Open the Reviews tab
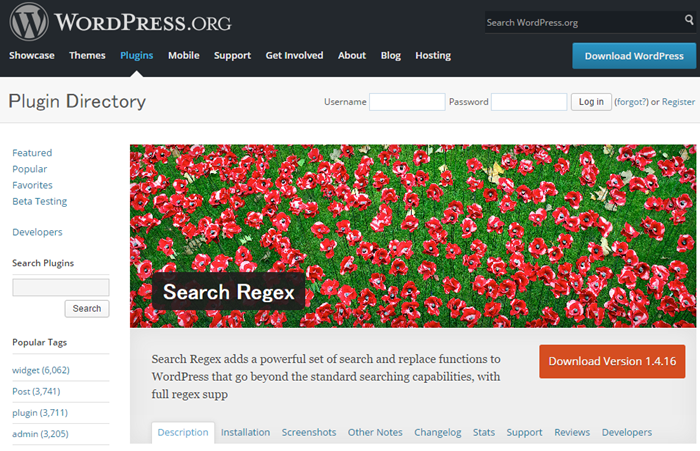This screenshot has height=451, width=700. tap(572, 432)
